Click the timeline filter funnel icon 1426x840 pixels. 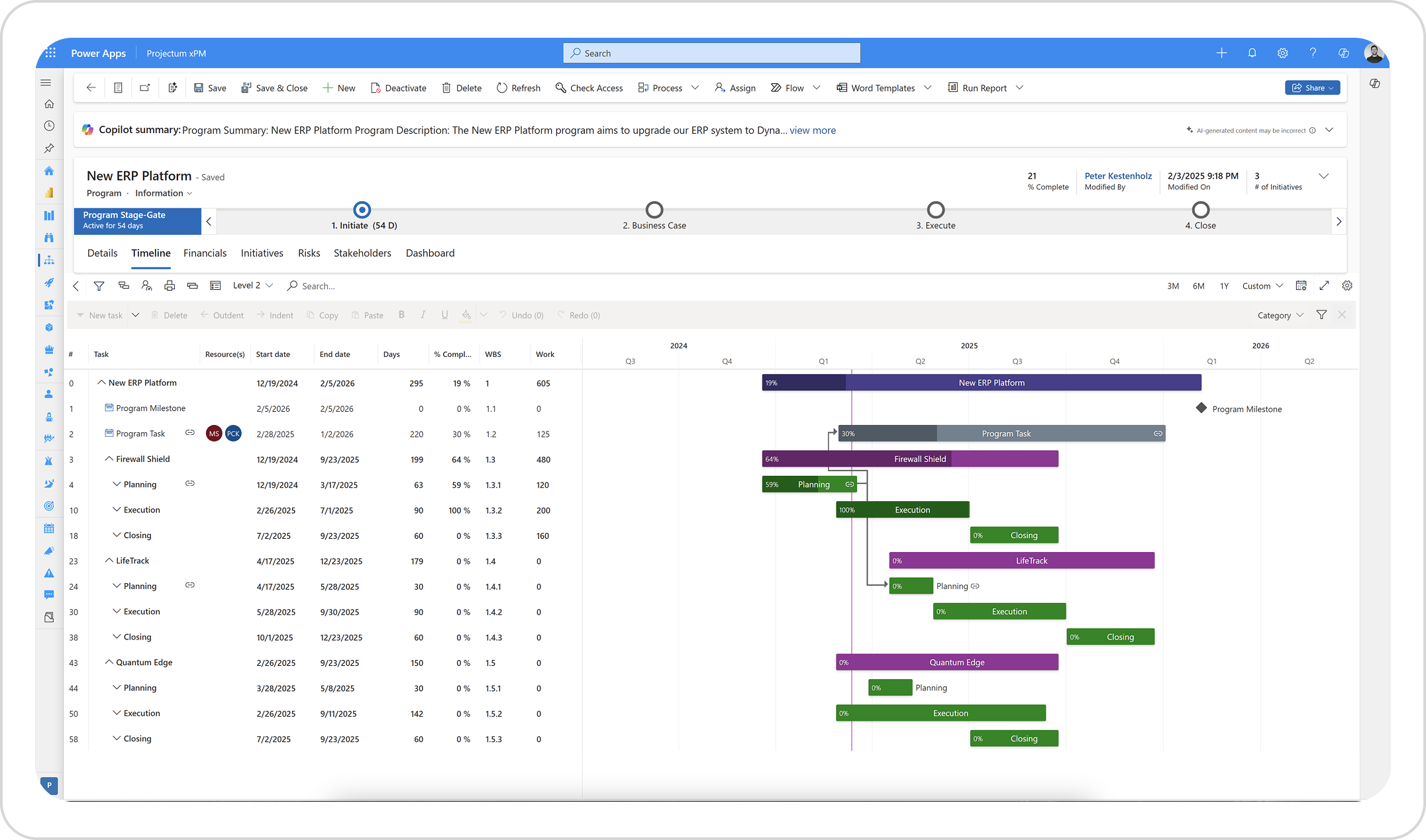tap(99, 286)
